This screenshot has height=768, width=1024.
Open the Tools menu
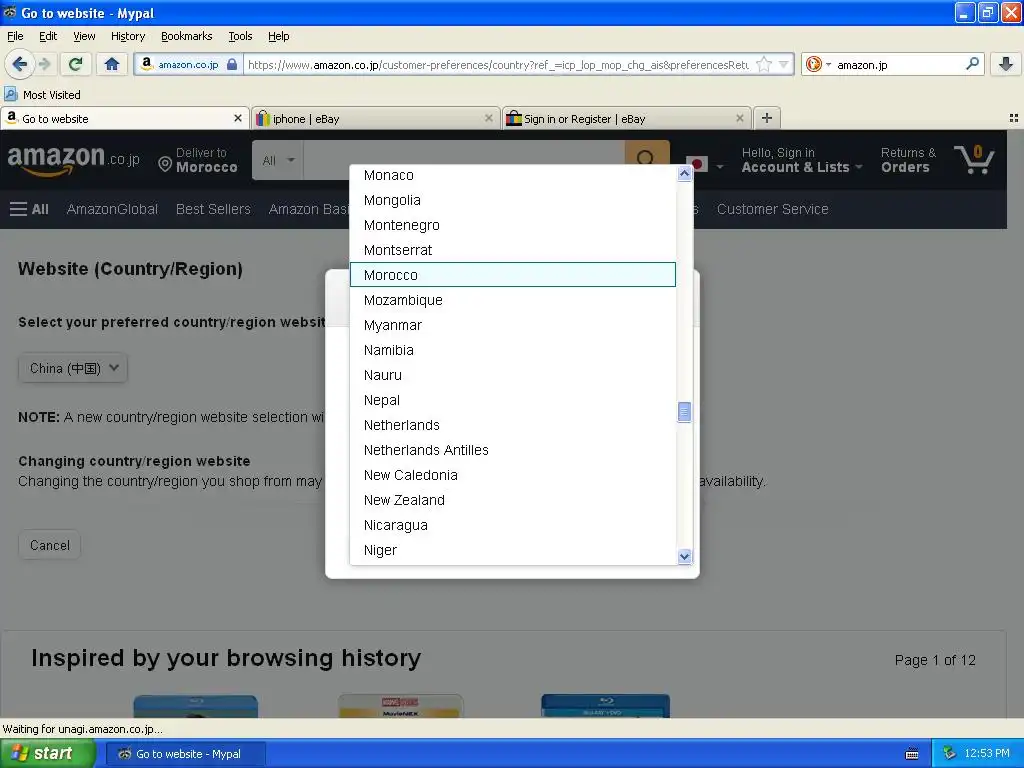coord(240,36)
